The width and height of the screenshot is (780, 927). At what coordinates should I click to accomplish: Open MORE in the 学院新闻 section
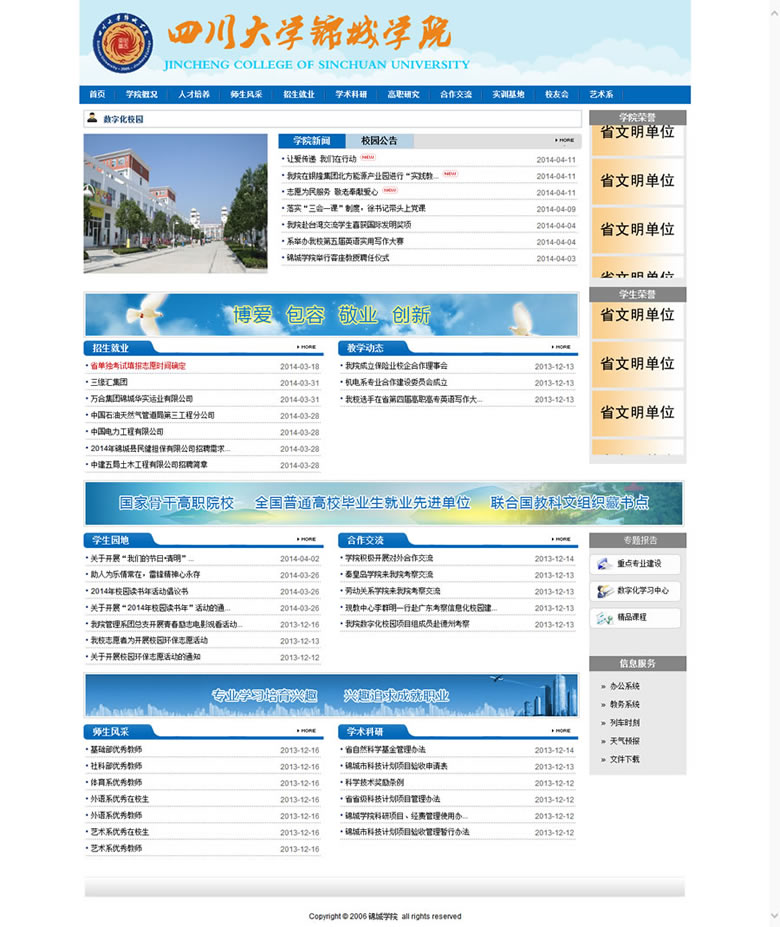point(565,141)
